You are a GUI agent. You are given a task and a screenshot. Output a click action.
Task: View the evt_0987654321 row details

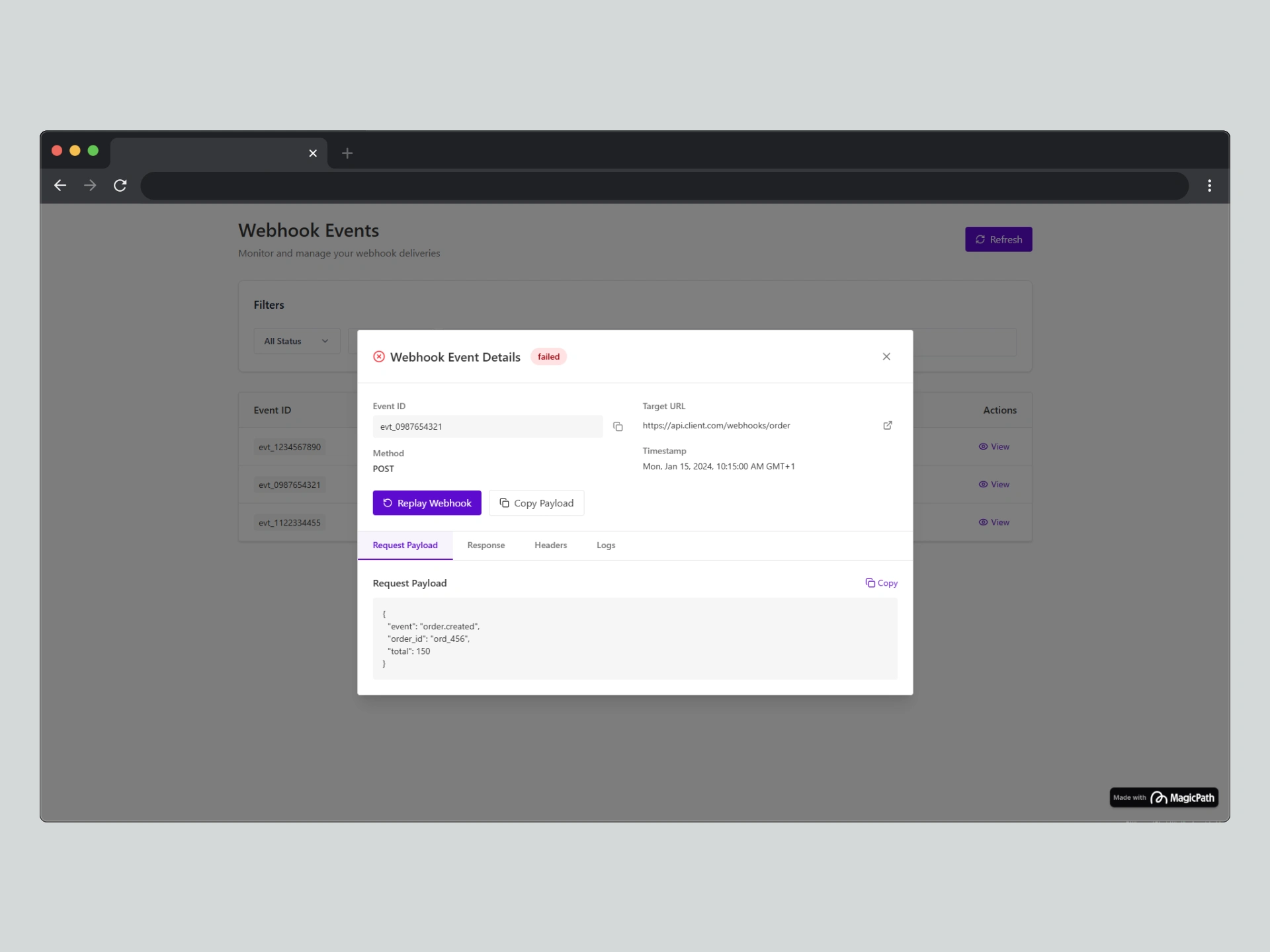coord(994,484)
